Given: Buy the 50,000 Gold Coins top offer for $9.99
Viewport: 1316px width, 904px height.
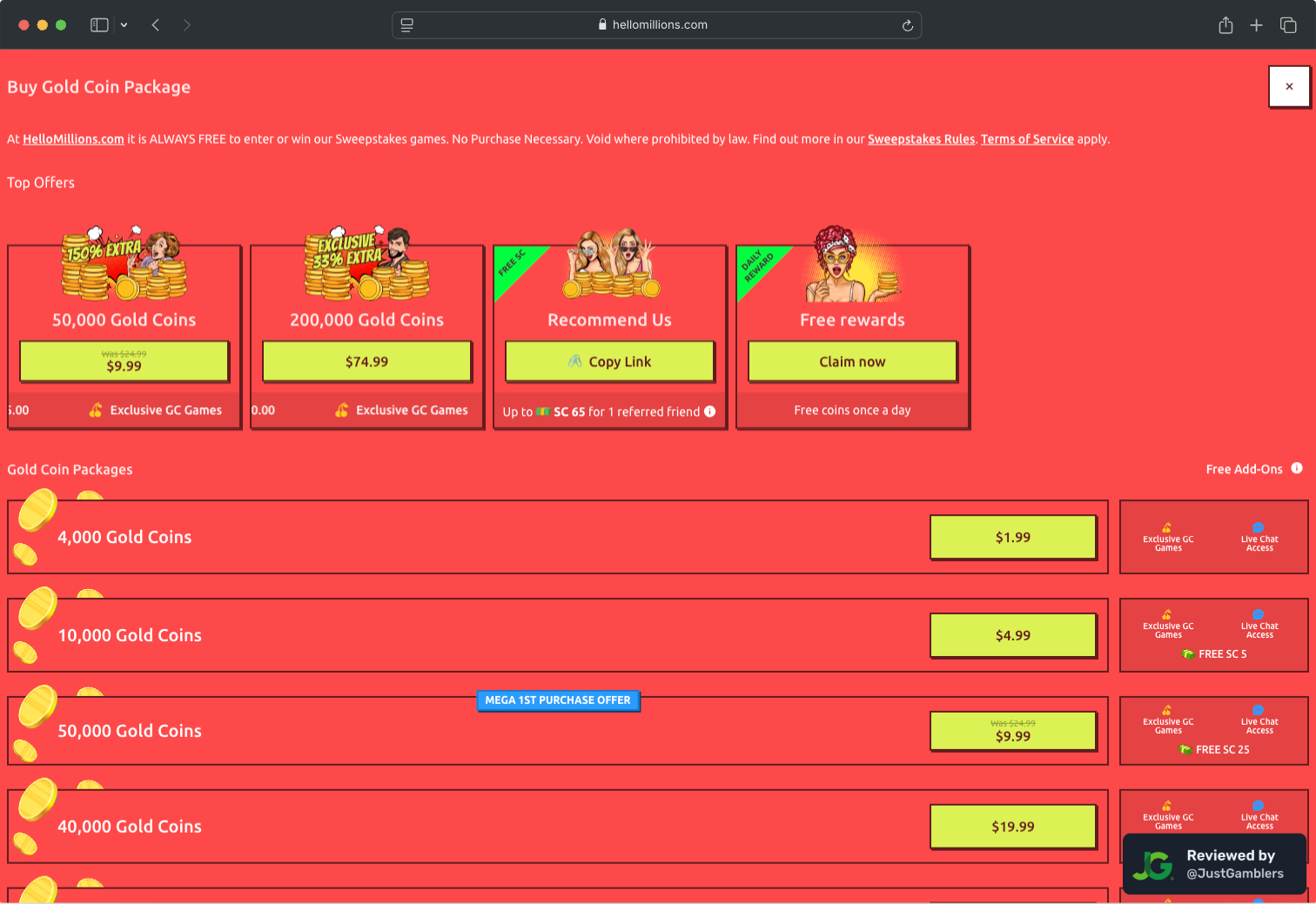Looking at the screenshot, I should 124,361.
